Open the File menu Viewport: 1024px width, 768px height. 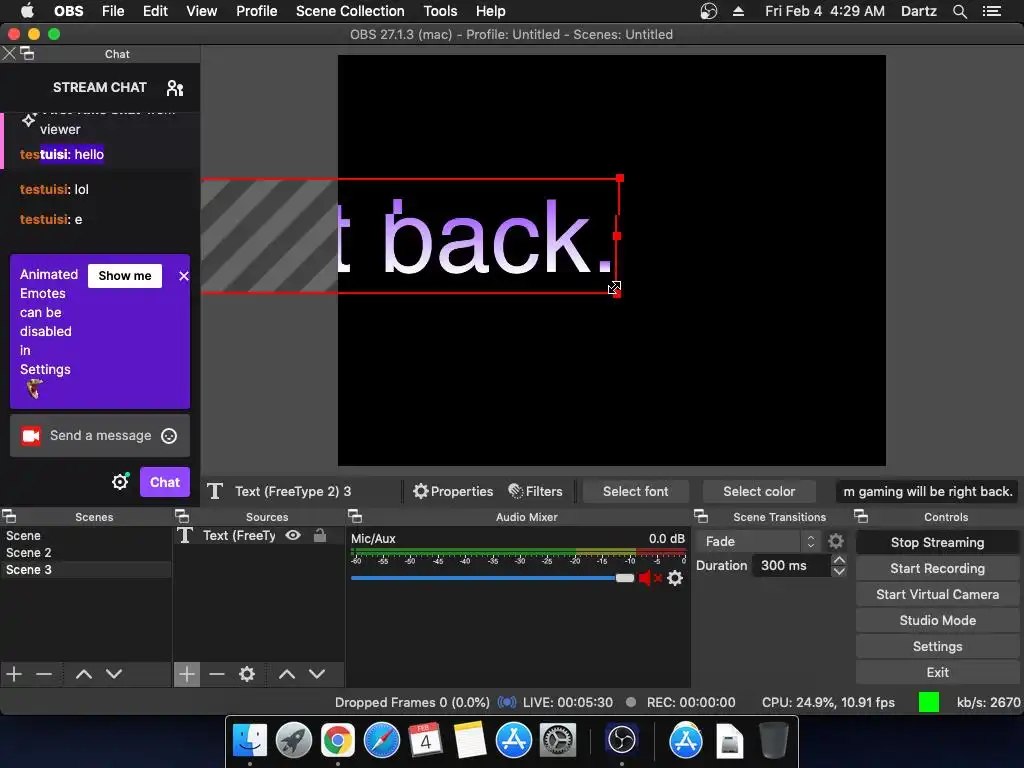coord(113,11)
